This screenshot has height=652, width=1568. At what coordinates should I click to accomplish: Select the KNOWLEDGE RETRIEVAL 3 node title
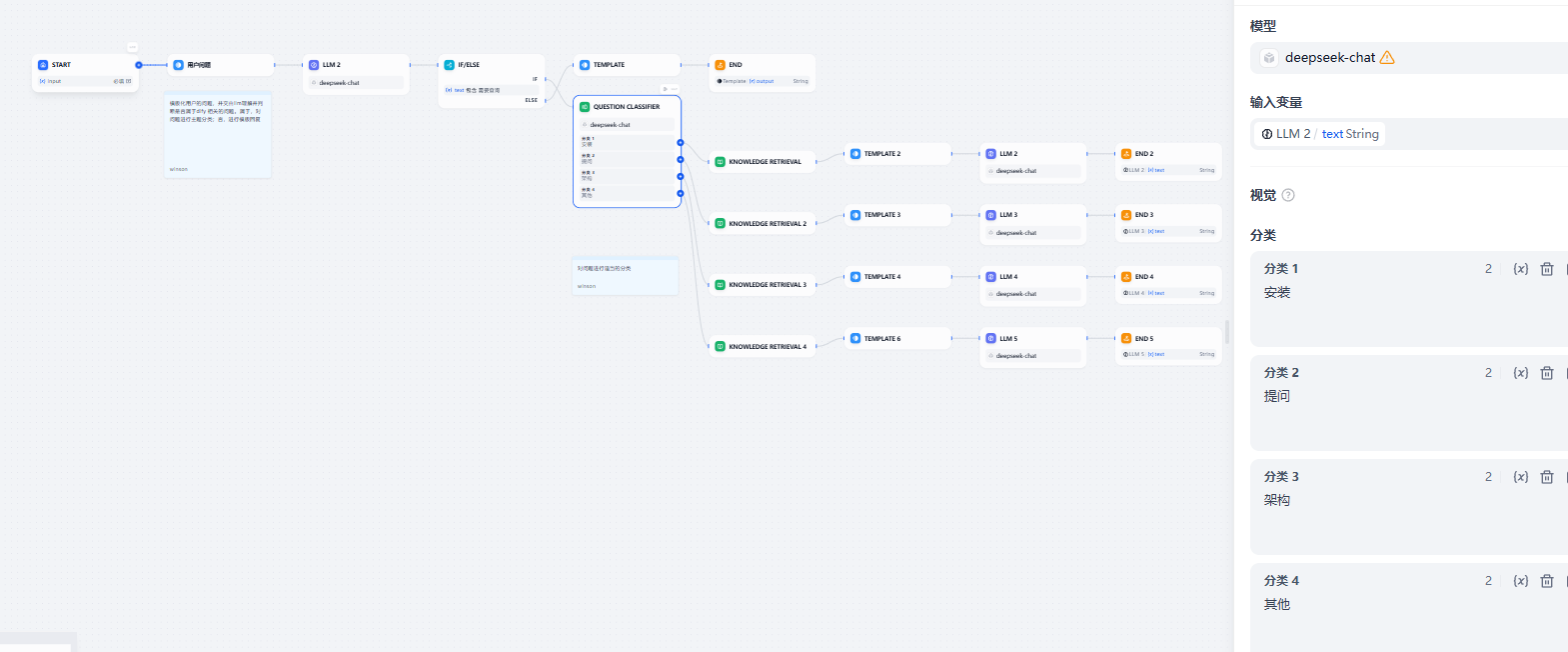(768, 285)
